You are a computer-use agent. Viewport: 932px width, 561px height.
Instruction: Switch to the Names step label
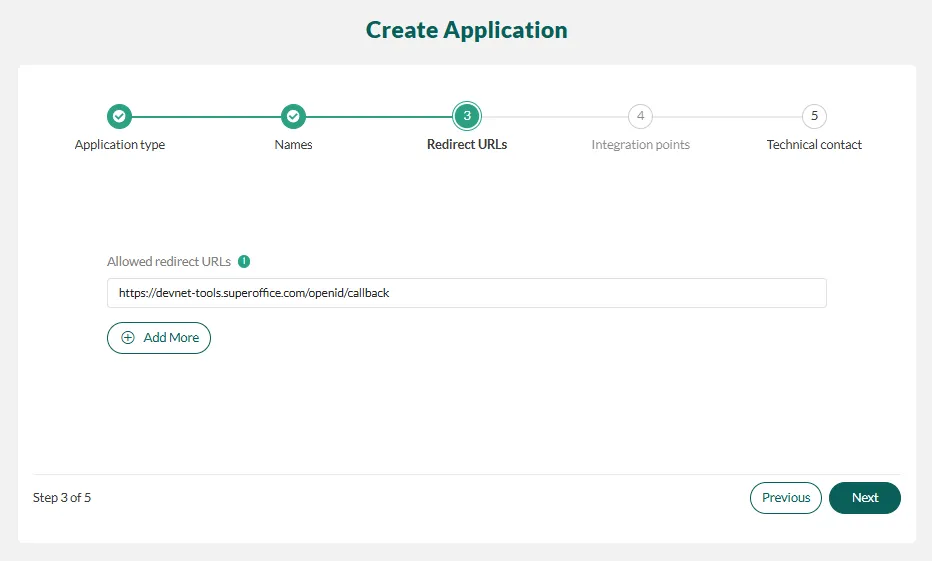[293, 145]
